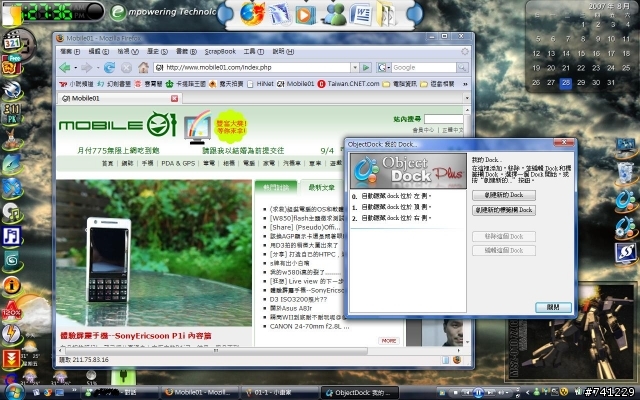Open the Taiwan.CNET.com bookmark
This screenshot has width=640, height=400.
pos(349,84)
